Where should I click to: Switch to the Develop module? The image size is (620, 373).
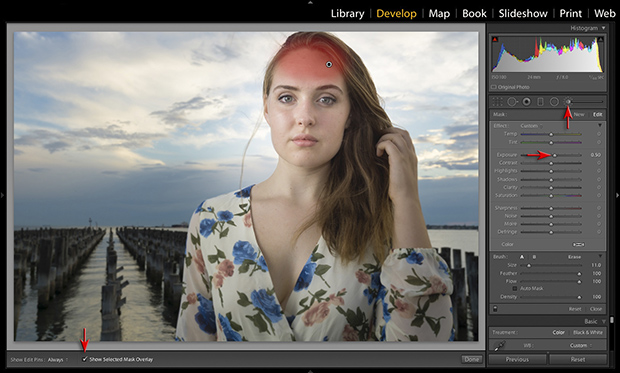click(396, 13)
